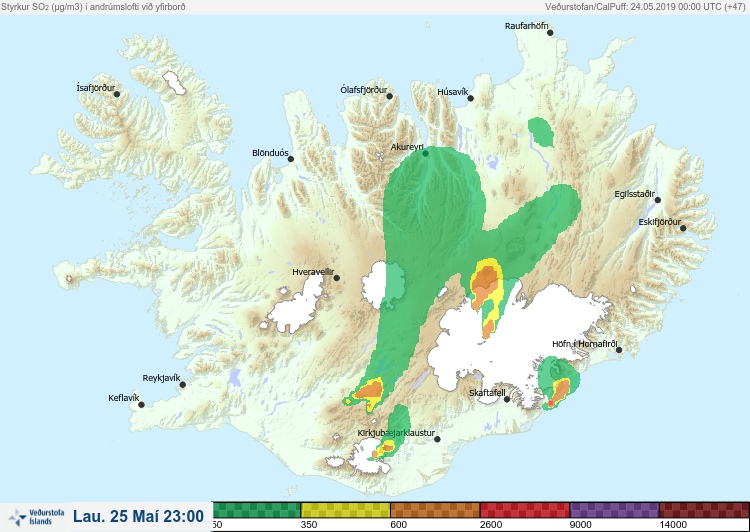This screenshot has height=532, width=750.
Task: Click the '350' legend value label
Action: (309, 525)
